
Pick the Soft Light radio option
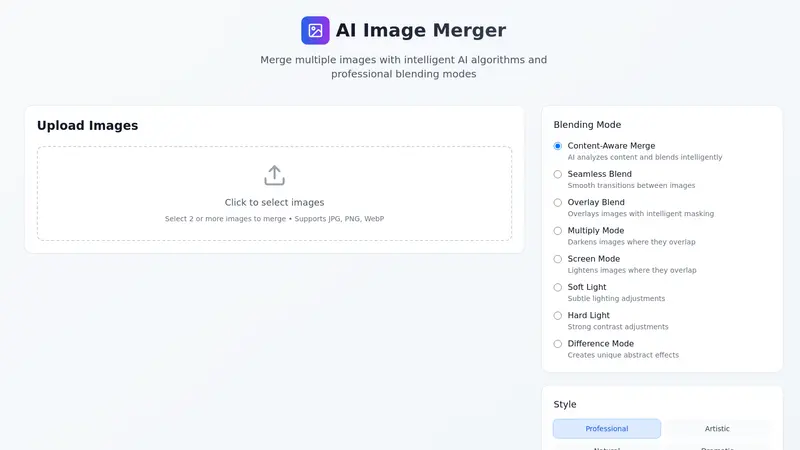[558, 287]
